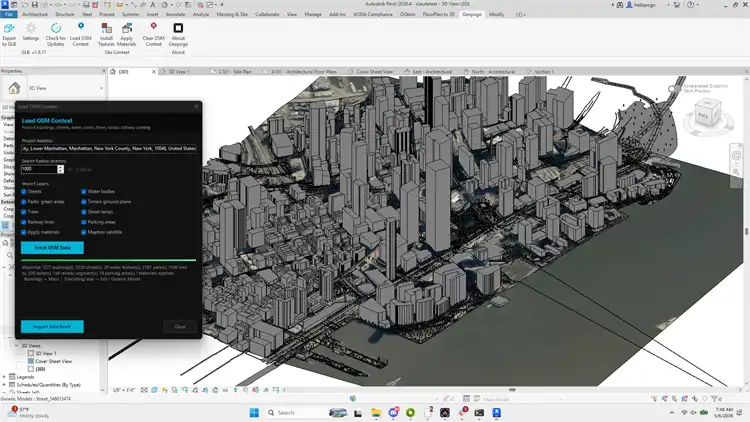Click the Search Radius stepper arrows
Viewport: 750px width, 422px height.
pyautogui.click(x=60, y=169)
